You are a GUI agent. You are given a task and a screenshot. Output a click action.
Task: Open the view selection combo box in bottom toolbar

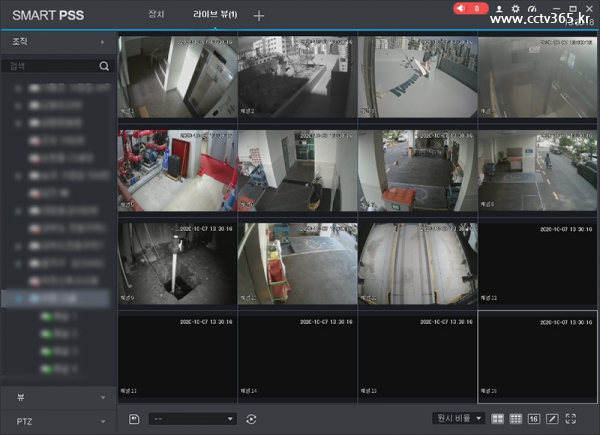pos(192,418)
